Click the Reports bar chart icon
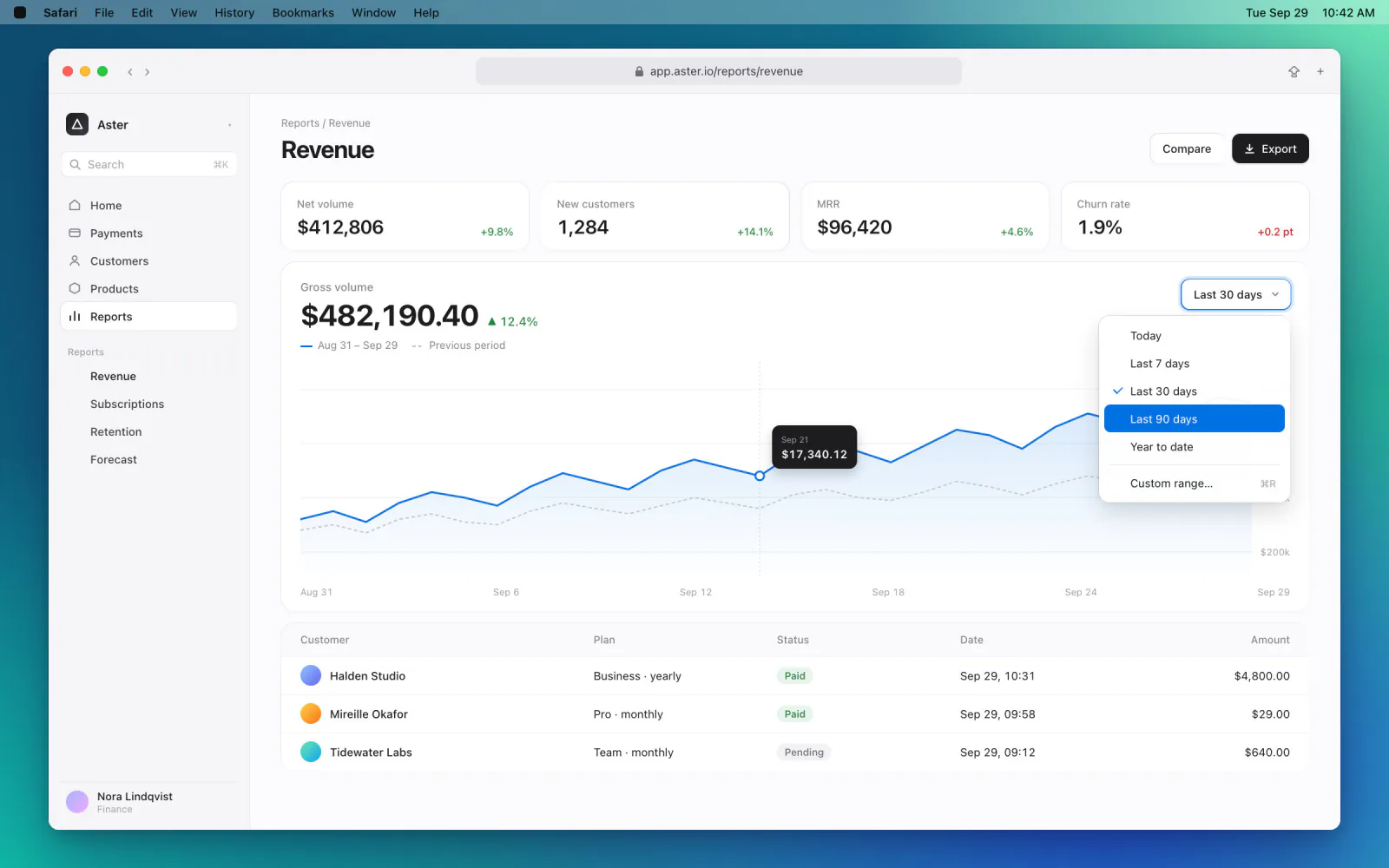 75,317
